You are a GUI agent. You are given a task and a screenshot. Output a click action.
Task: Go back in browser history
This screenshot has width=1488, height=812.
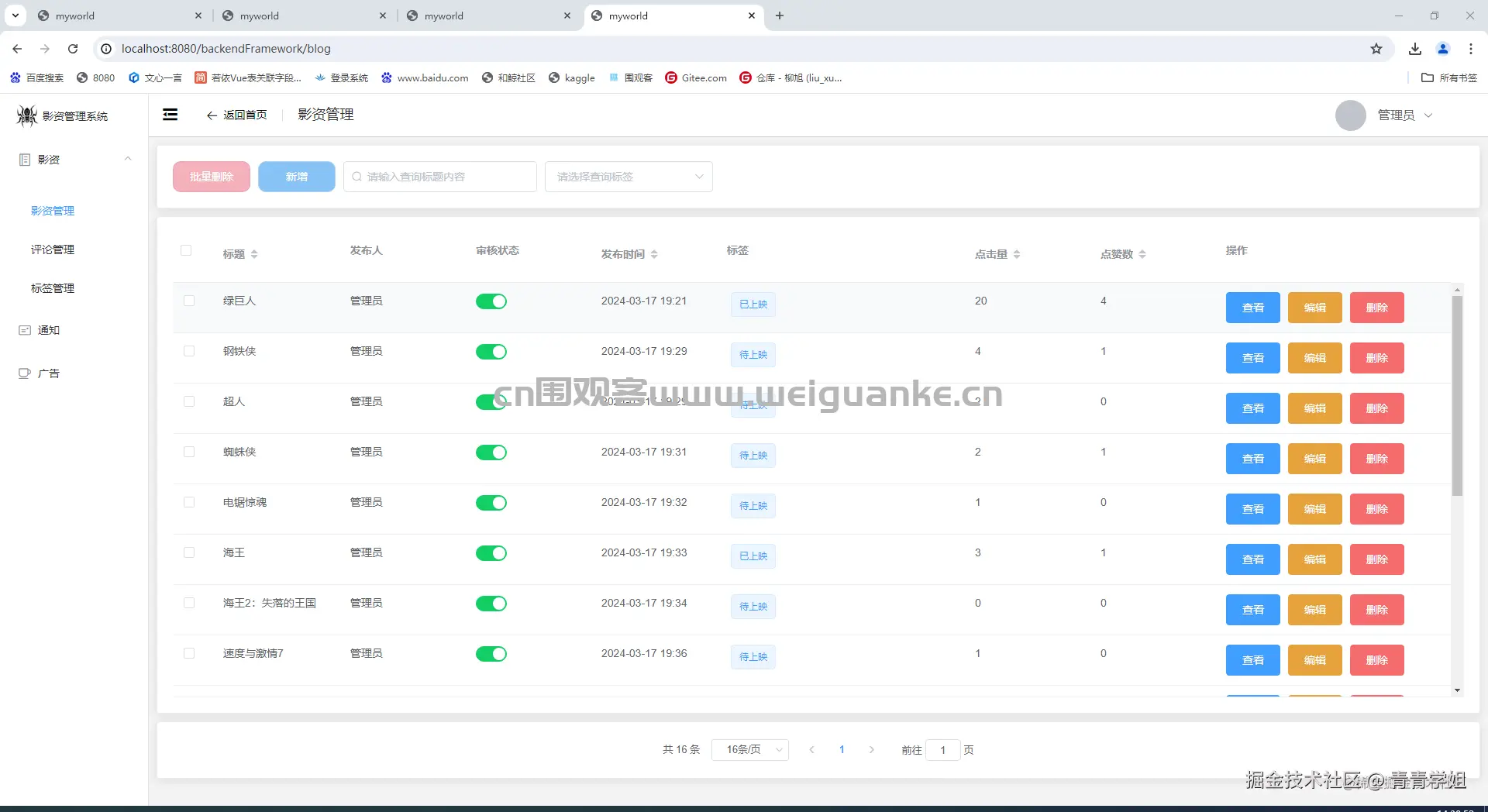point(17,49)
